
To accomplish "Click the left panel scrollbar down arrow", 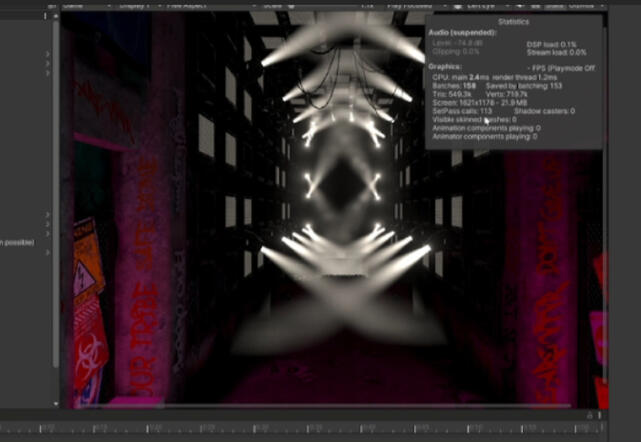I will click(56, 404).
